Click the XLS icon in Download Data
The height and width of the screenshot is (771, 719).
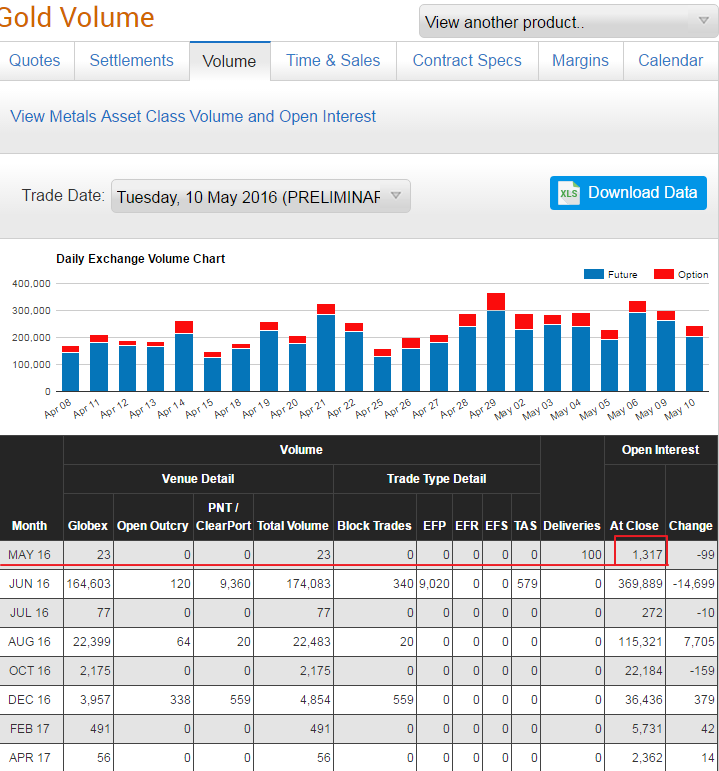[569, 193]
